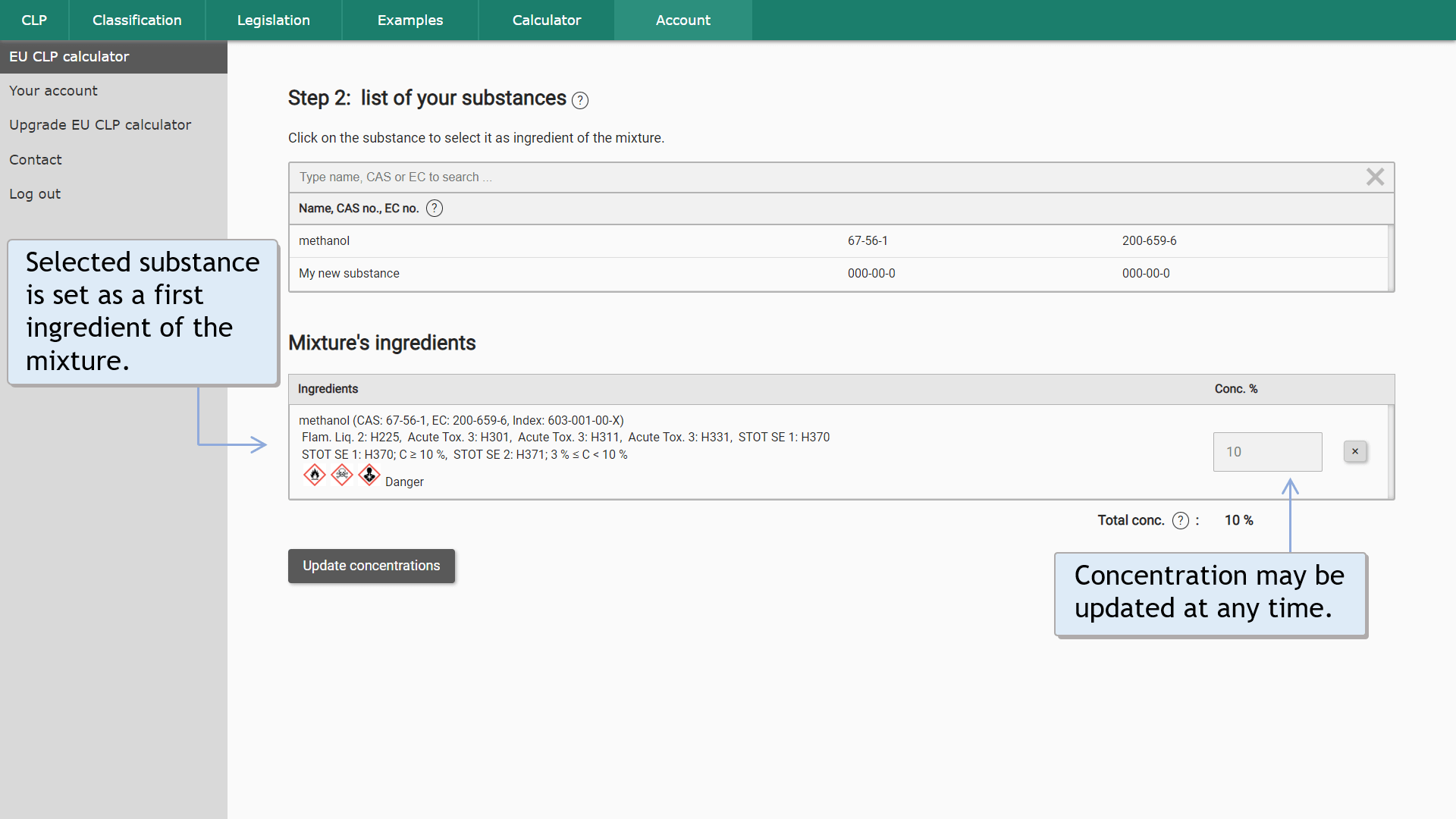Click the CLP tab in the top navigation
The width and height of the screenshot is (1456, 819).
[x=34, y=20]
